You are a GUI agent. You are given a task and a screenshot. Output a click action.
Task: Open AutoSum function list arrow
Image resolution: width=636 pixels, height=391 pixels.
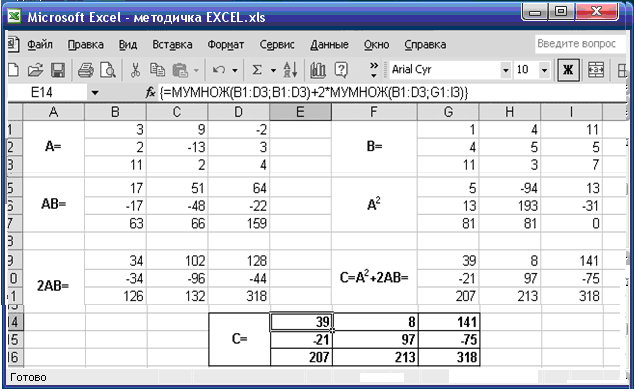point(273,71)
